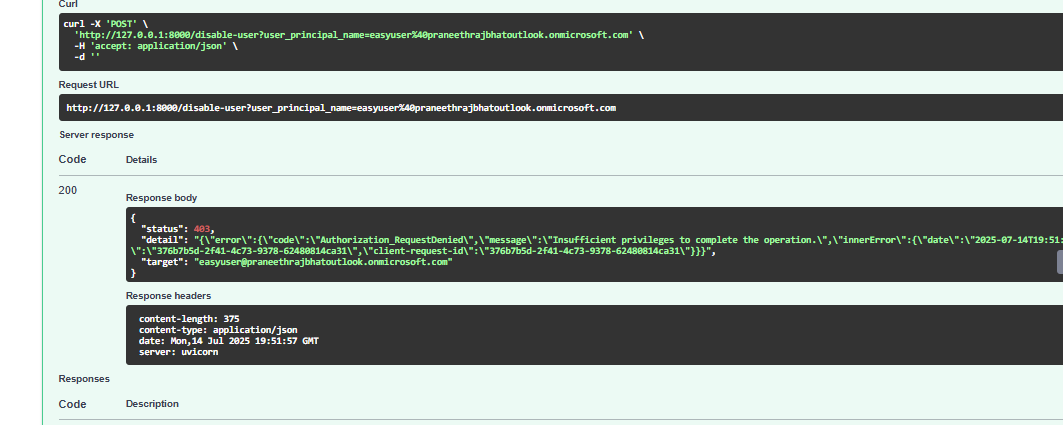Click the Curl section label
The image size is (1063, 425).
[x=69, y=4]
